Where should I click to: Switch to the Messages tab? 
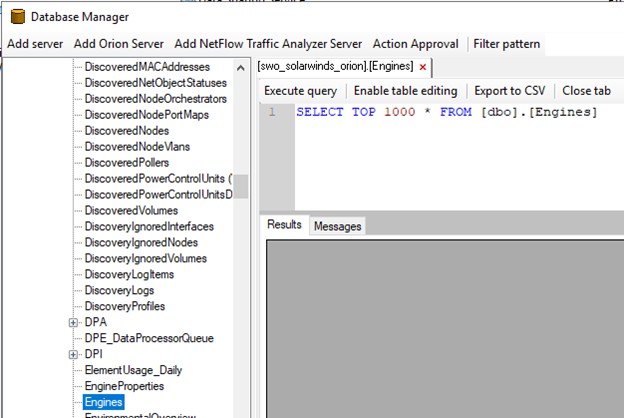click(x=337, y=226)
